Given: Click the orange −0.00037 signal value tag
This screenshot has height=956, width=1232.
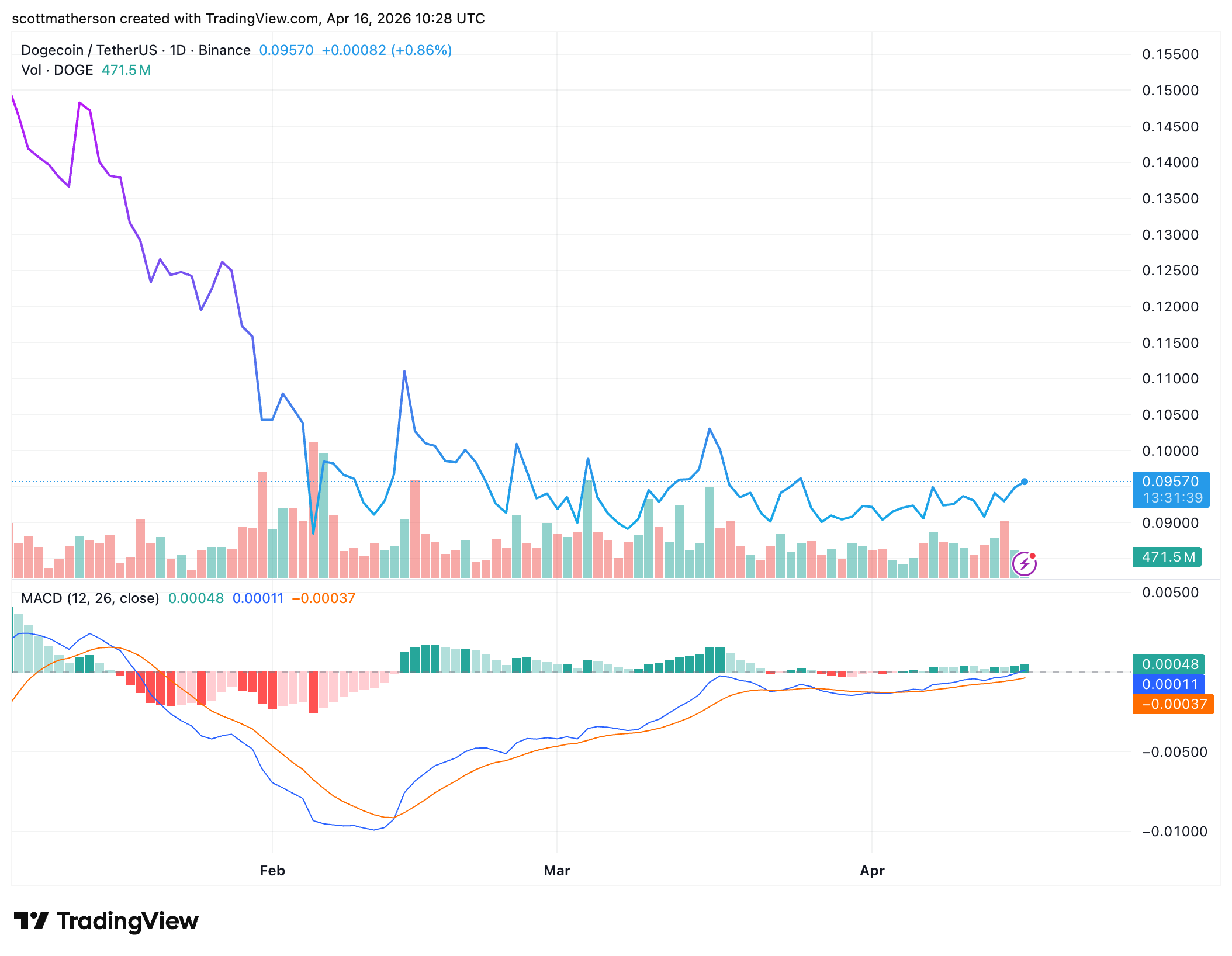Looking at the screenshot, I should pos(1172,704).
